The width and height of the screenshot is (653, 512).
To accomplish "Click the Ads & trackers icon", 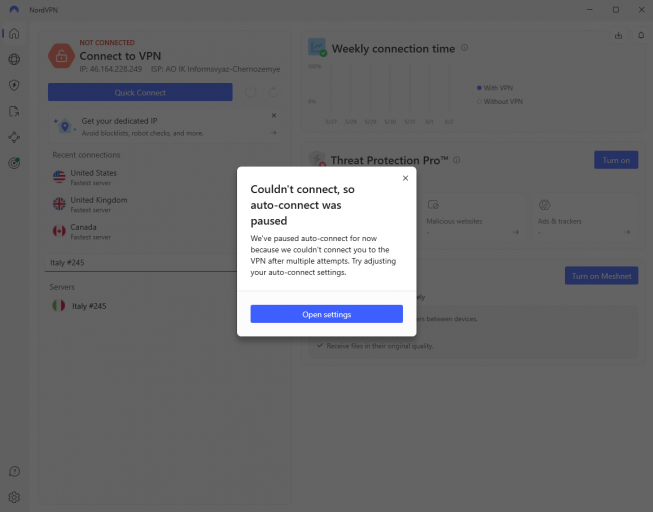I will click(544, 205).
